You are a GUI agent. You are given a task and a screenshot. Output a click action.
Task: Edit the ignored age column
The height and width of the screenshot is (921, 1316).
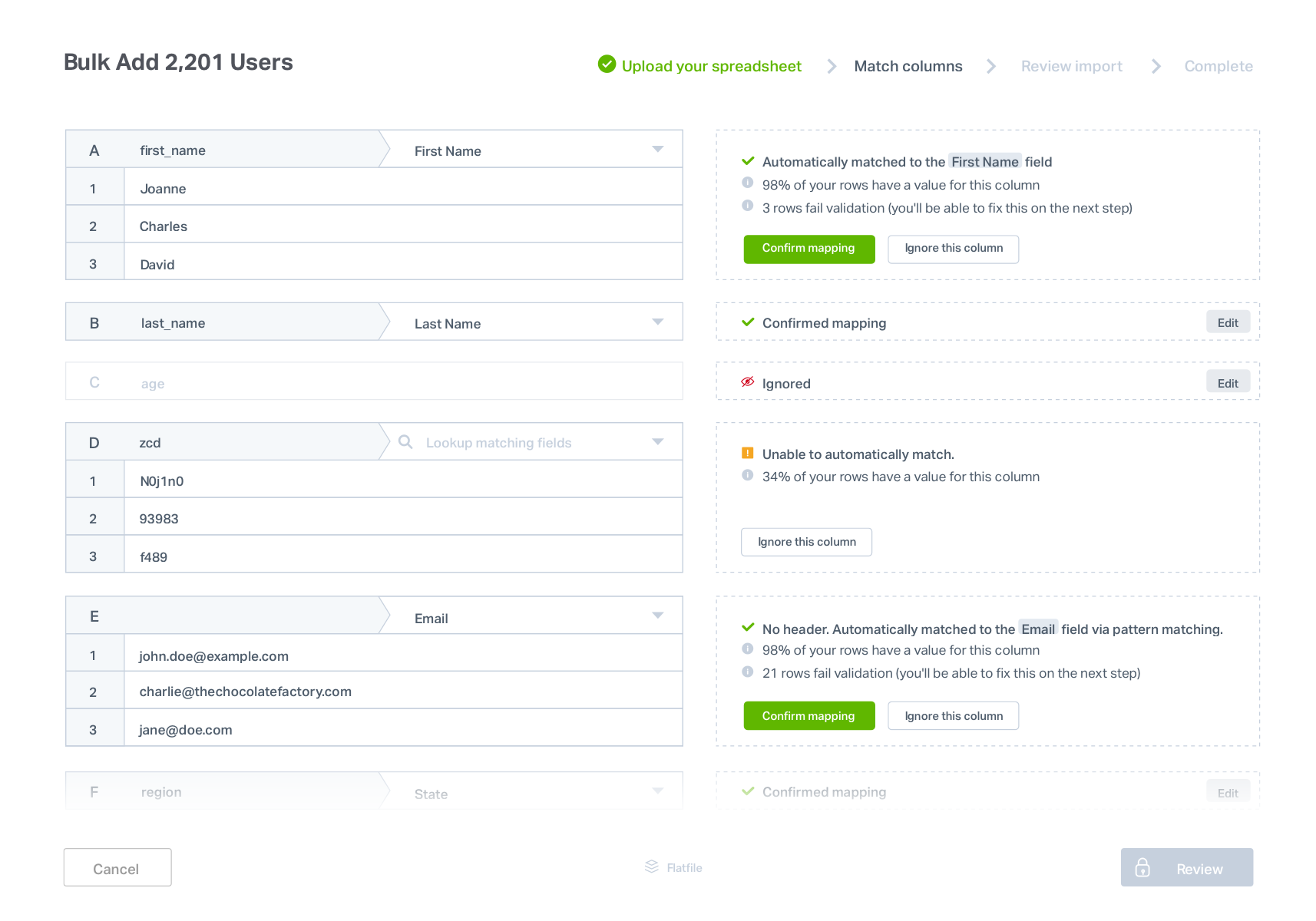(x=1228, y=382)
